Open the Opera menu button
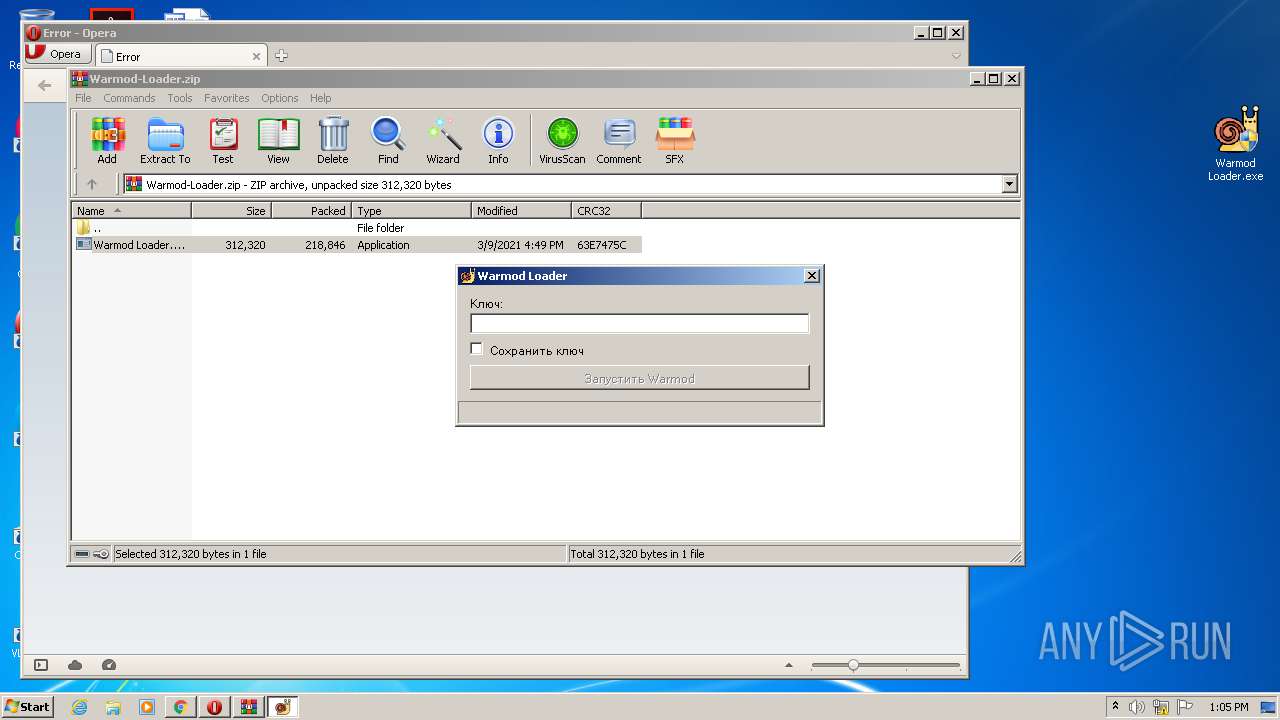Screen dimensions: 1280x720 tap(56, 54)
